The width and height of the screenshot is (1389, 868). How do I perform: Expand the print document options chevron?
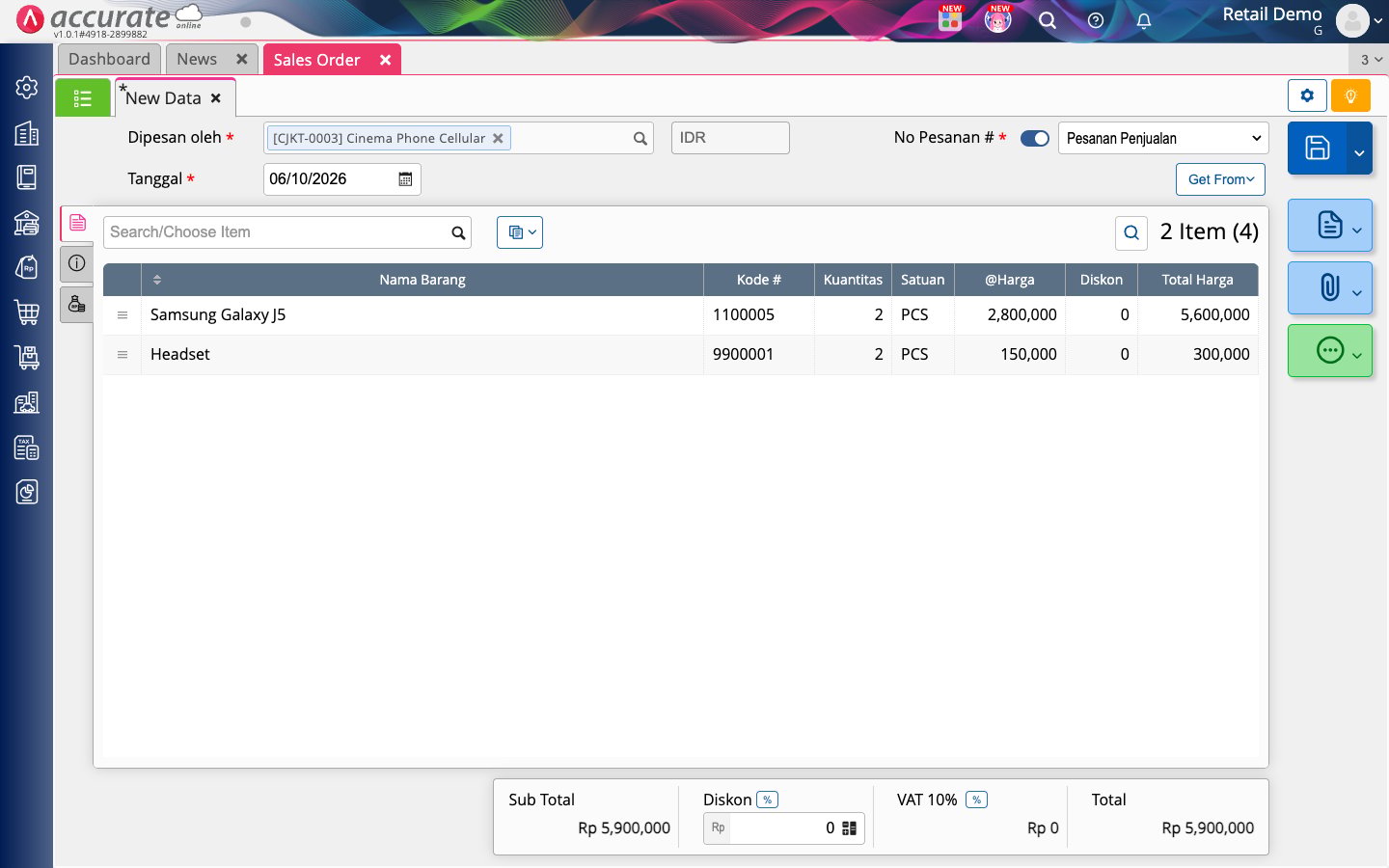[1357, 231]
